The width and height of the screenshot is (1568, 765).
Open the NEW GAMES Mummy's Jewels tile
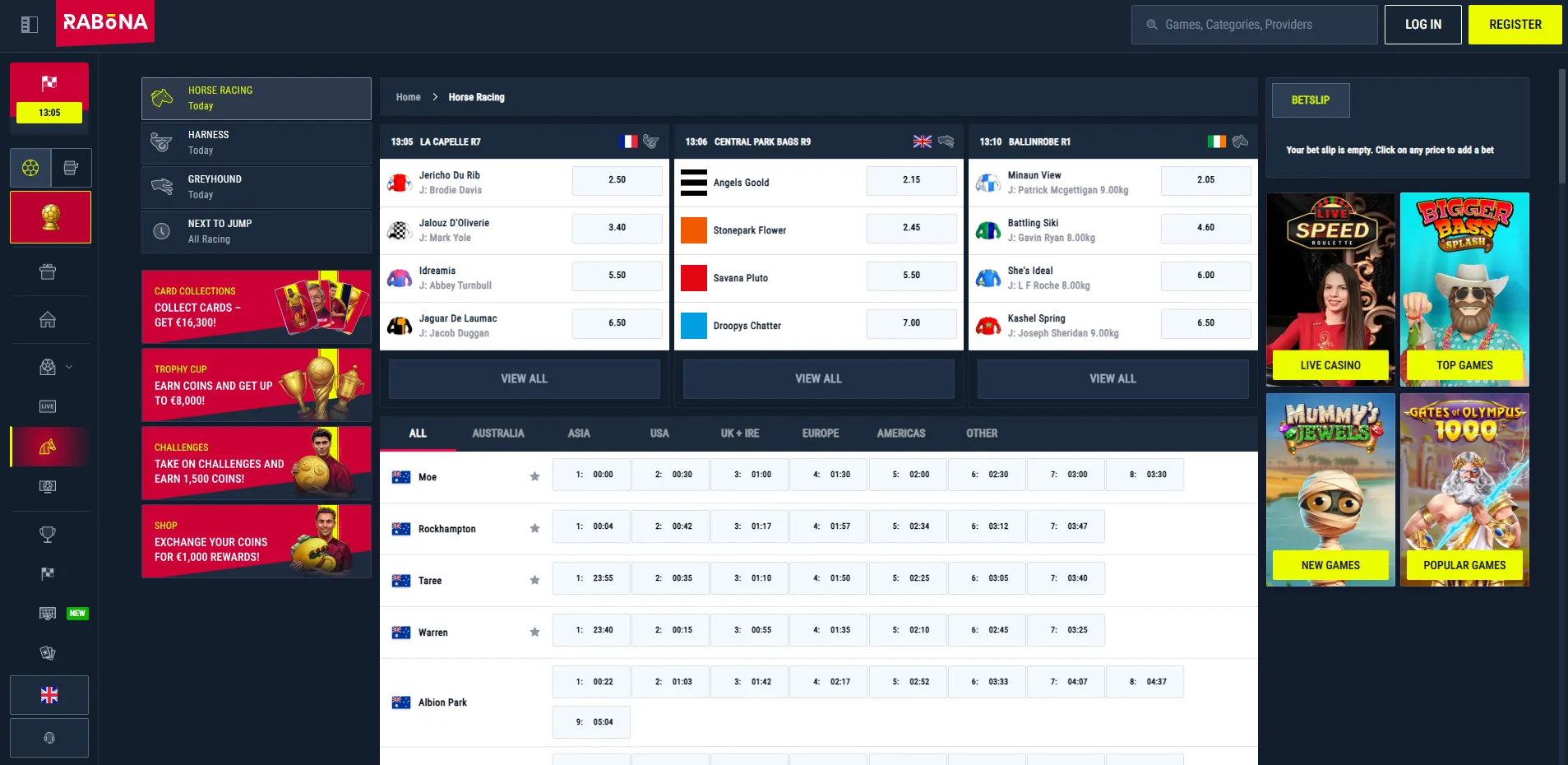[x=1330, y=489]
